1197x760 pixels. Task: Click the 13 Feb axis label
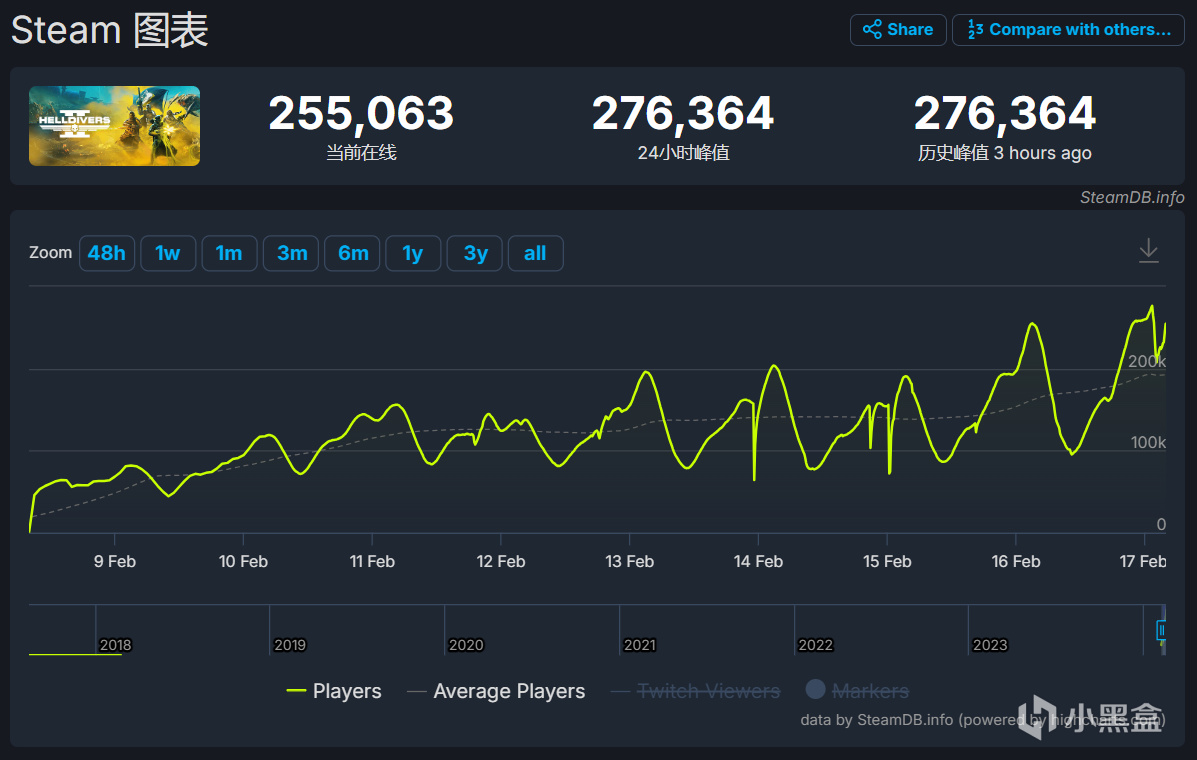629,562
